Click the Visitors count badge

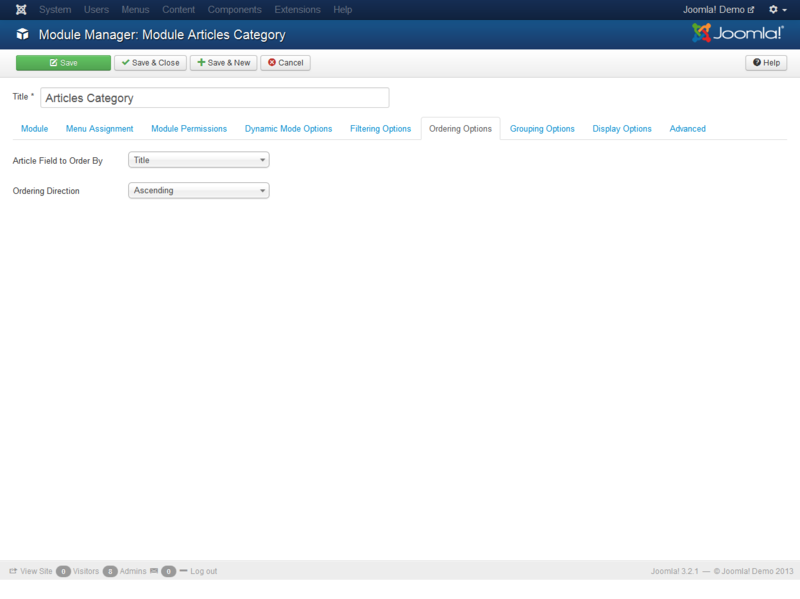(63, 571)
